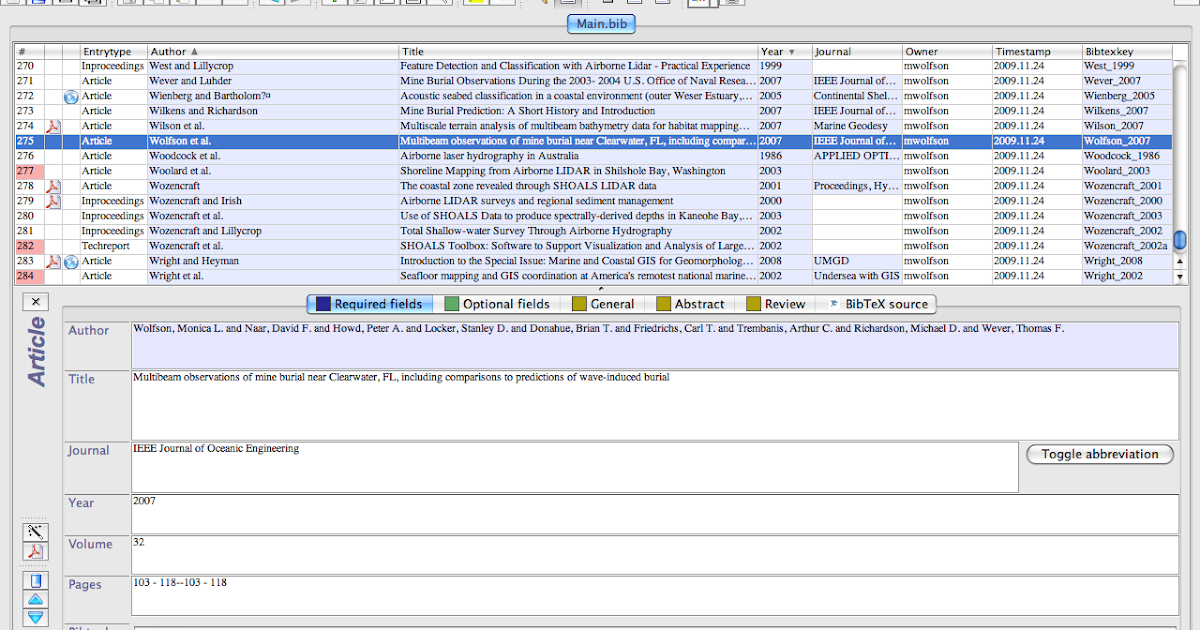Select the Wozencraft and Irish entry
This screenshot has width=1200, height=630.
tap(593, 201)
